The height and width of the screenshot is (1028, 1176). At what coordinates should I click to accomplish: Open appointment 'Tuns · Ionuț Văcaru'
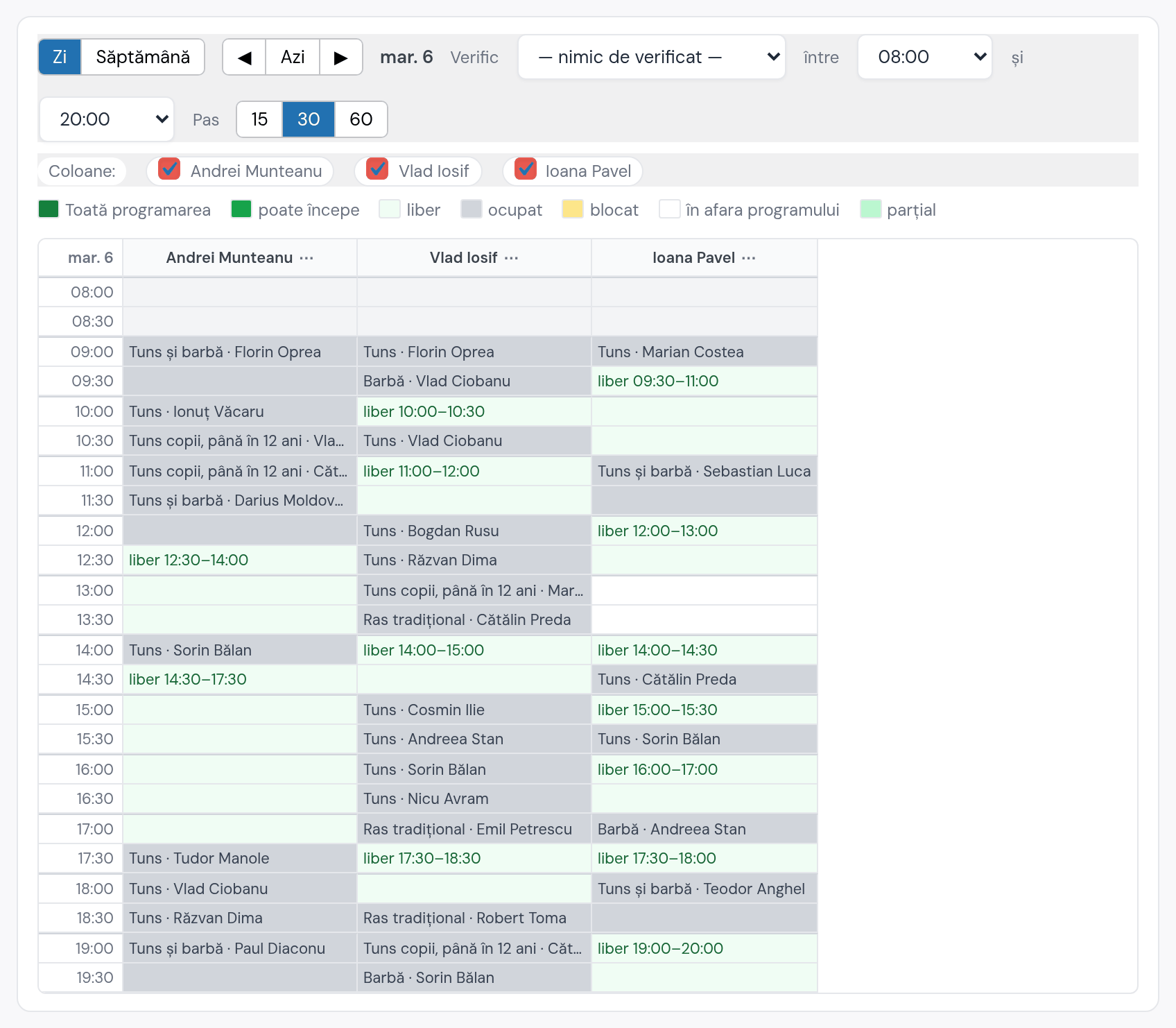pos(240,411)
